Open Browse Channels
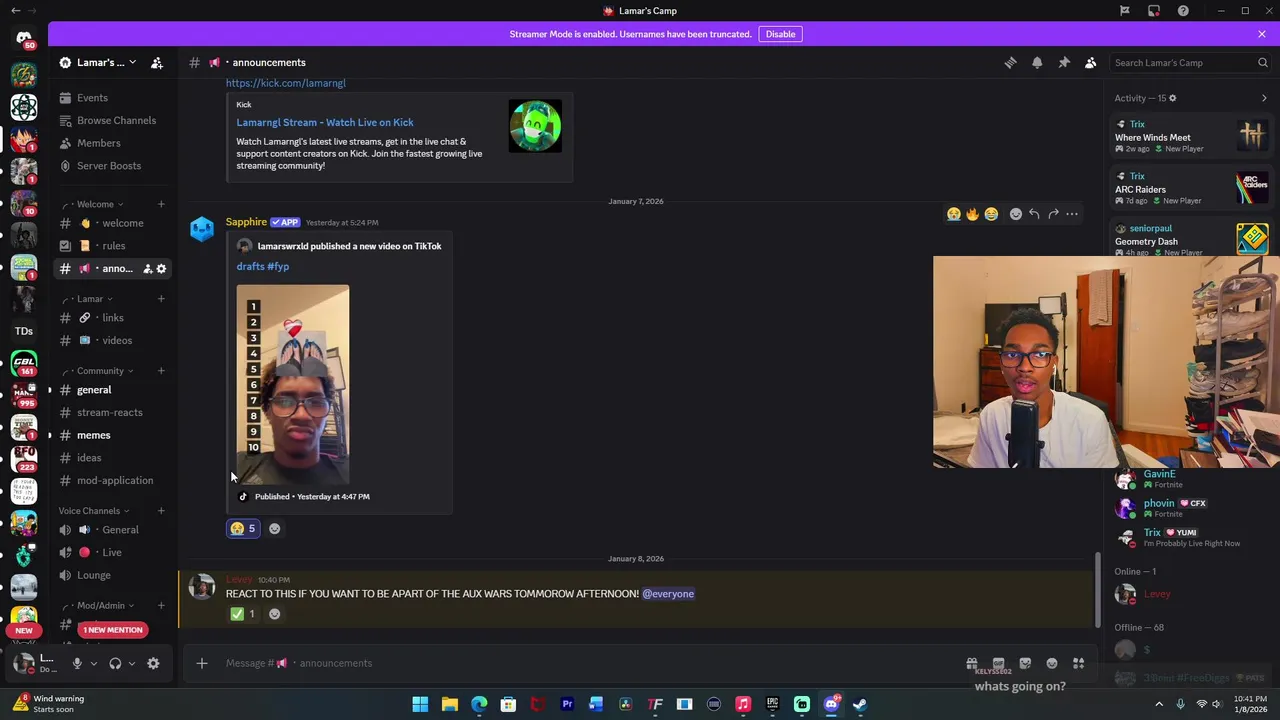This screenshot has height=720, width=1280. 116,120
